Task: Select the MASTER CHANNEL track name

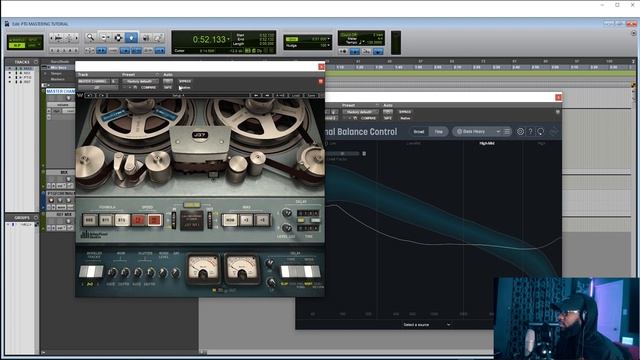Action: 60,91
